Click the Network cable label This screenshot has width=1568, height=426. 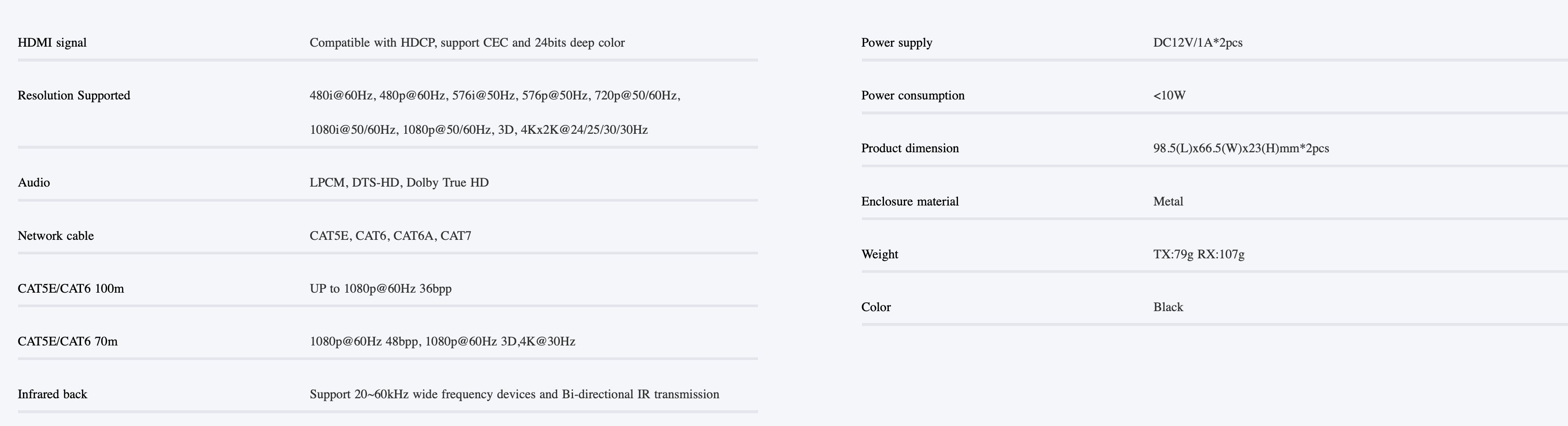tap(55, 235)
